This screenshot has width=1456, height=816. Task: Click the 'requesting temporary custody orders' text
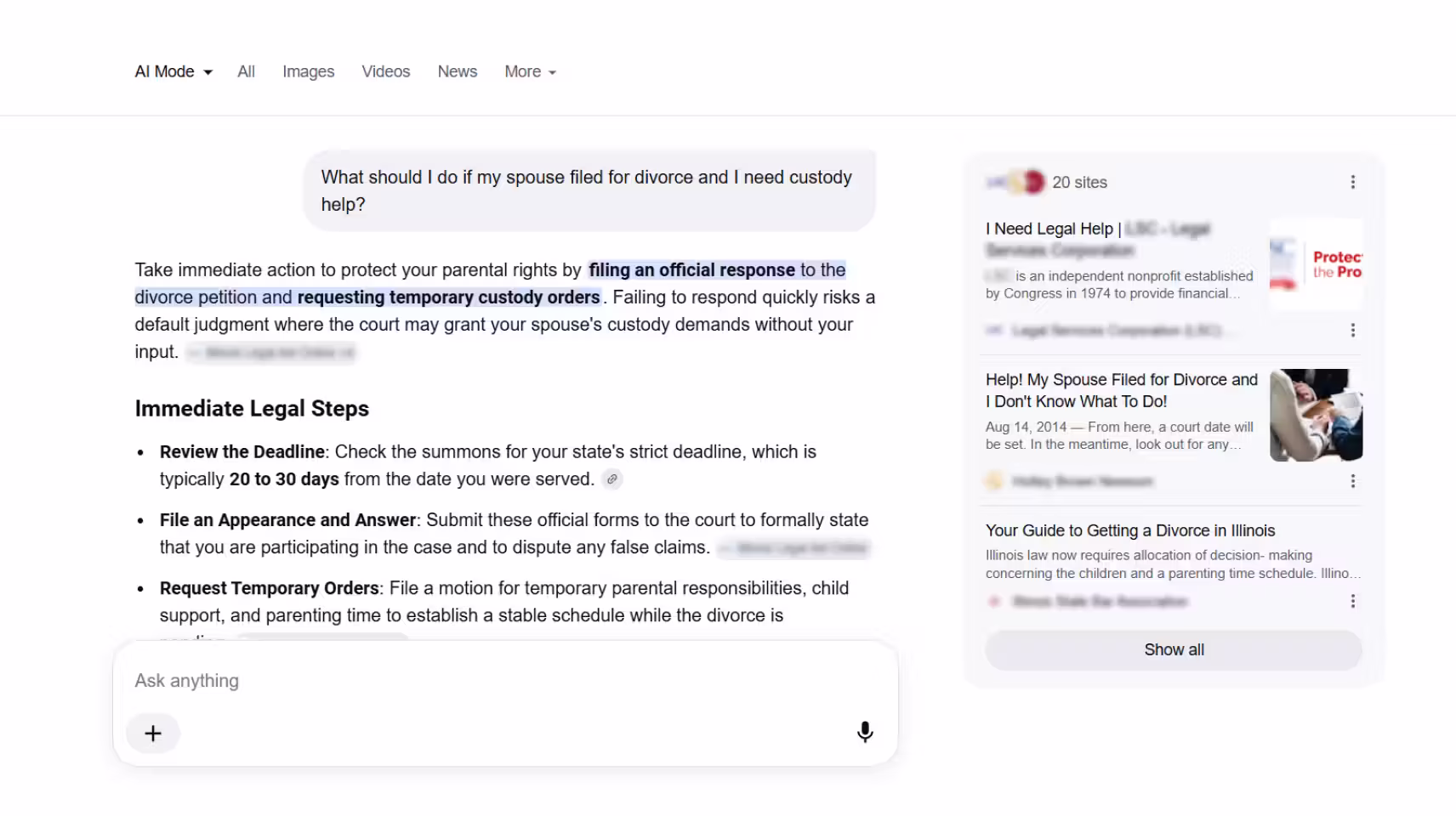448,297
